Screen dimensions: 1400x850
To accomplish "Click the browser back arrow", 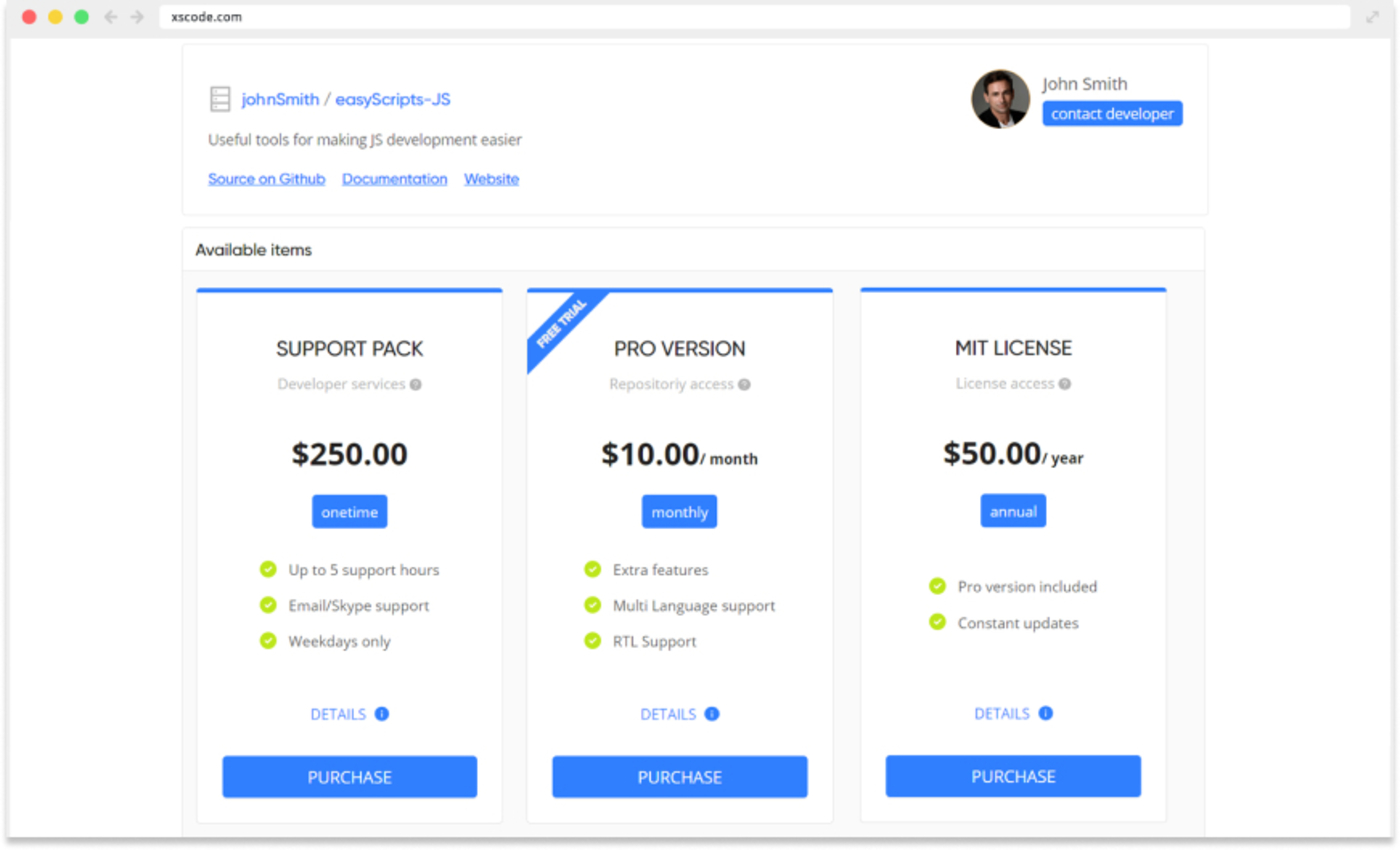I will [x=110, y=16].
